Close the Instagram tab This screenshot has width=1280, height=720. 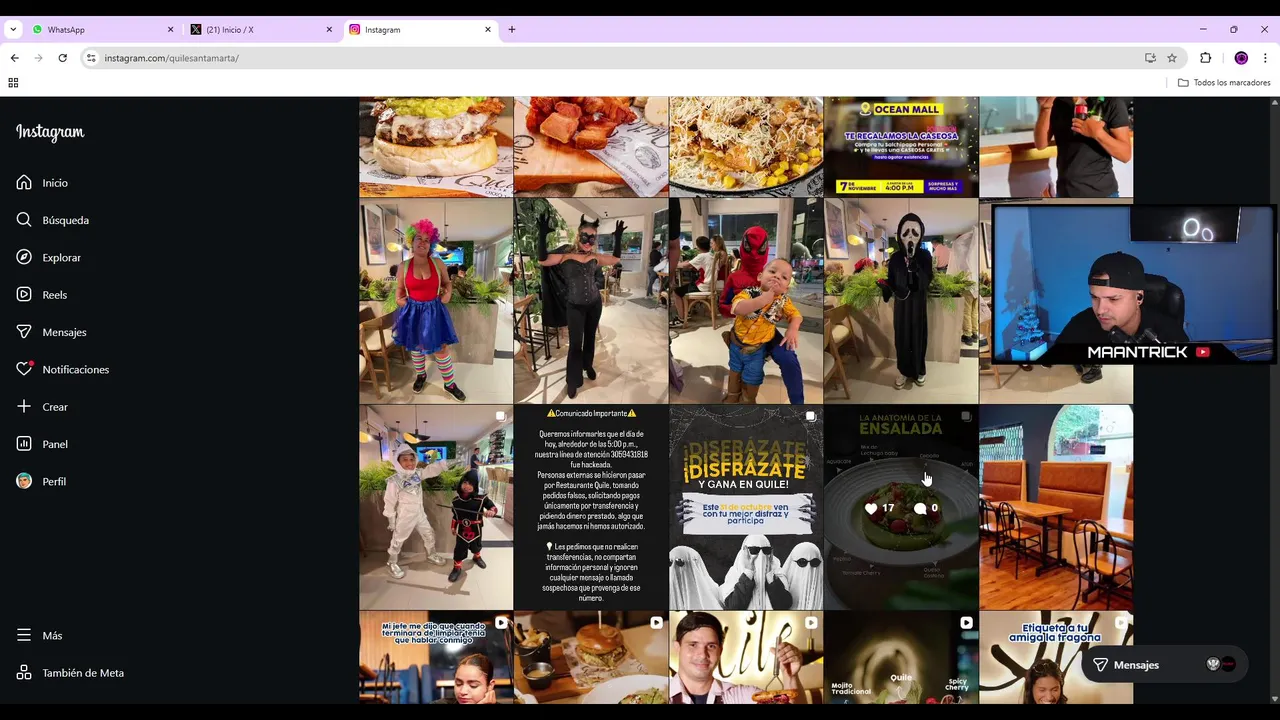488,30
